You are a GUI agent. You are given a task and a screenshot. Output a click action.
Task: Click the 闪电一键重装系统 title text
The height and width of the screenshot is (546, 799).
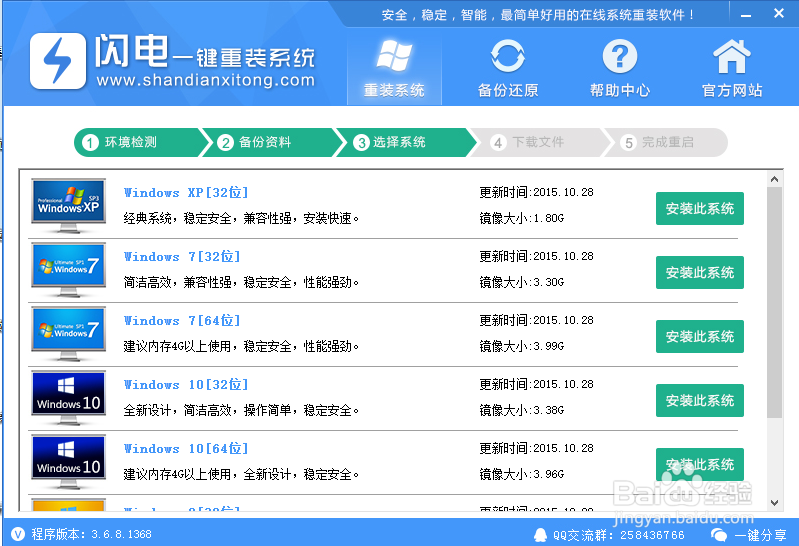point(205,51)
